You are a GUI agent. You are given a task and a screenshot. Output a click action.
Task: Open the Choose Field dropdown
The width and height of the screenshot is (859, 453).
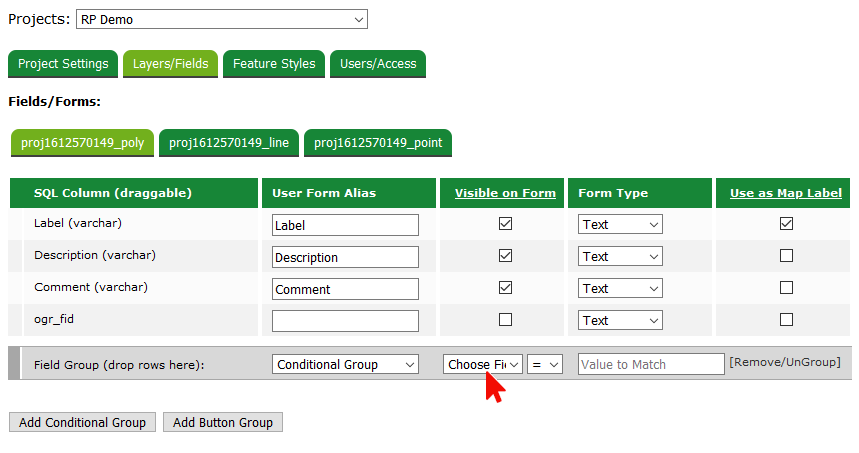(x=483, y=365)
